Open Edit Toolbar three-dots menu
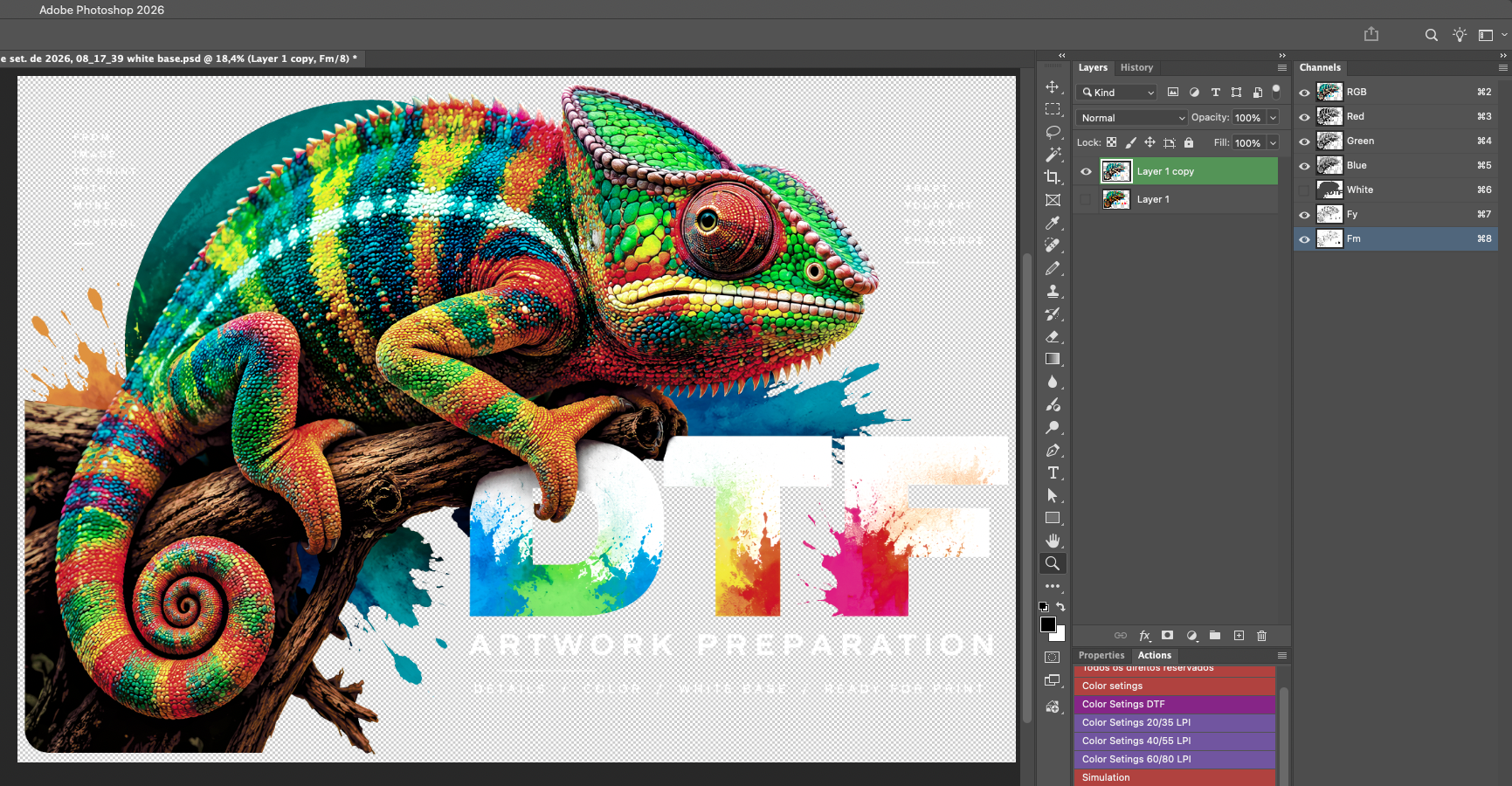This screenshot has width=1512, height=786. click(1053, 586)
